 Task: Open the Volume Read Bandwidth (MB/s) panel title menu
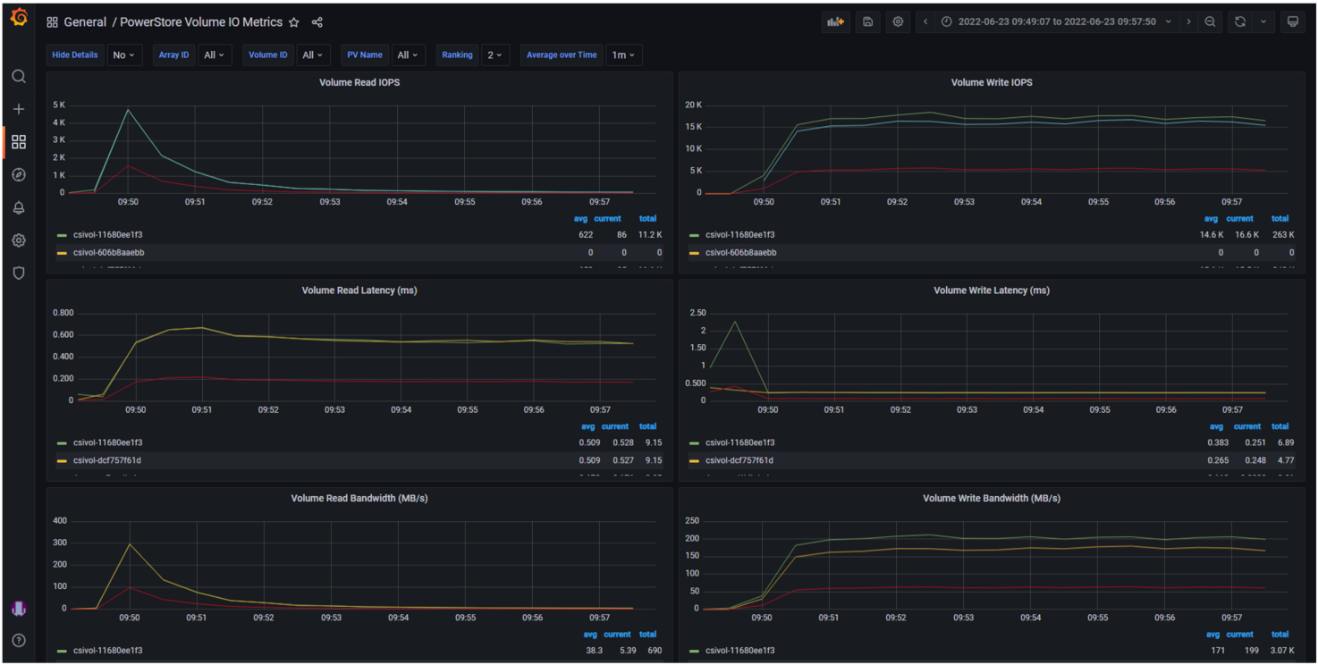click(x=359, y=498)
